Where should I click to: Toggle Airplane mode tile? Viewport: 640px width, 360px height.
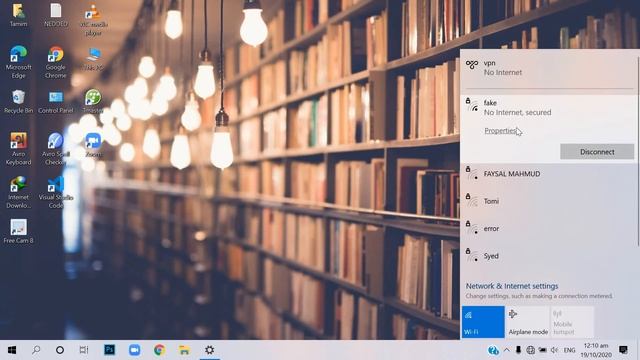pos(528,322)
